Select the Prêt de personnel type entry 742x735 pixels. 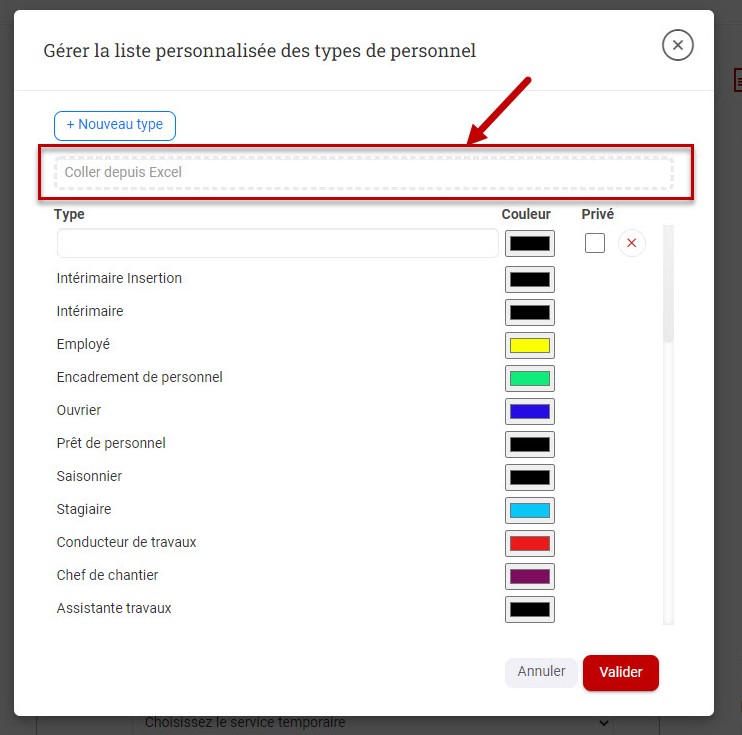tap(111, 443)
